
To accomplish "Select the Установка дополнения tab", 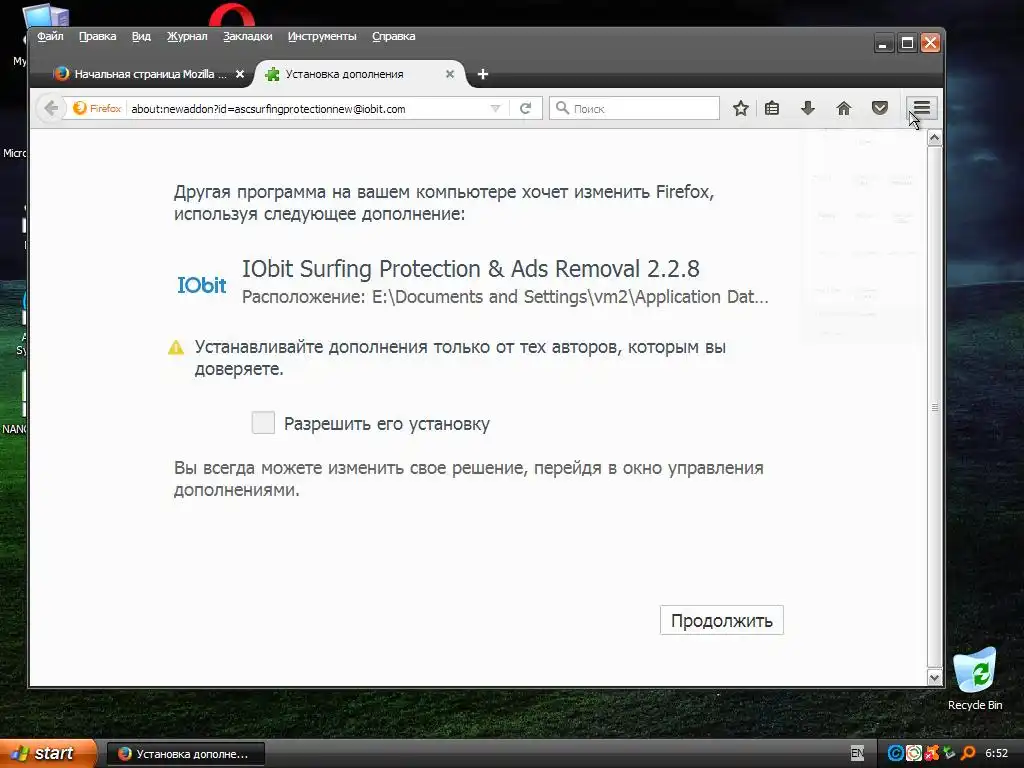I will click(359, 74).
